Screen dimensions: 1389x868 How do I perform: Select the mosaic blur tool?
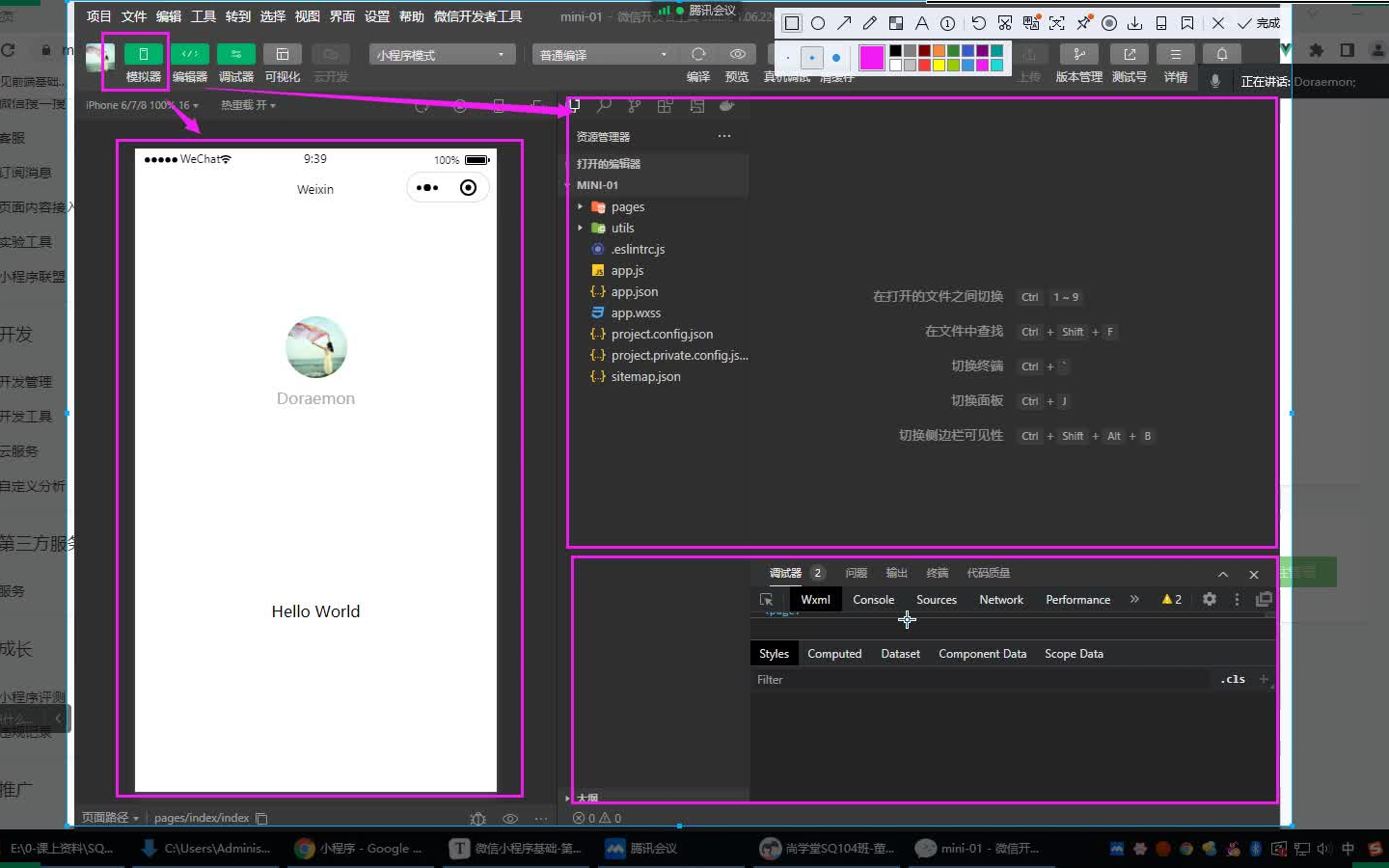tap(896, 23)
